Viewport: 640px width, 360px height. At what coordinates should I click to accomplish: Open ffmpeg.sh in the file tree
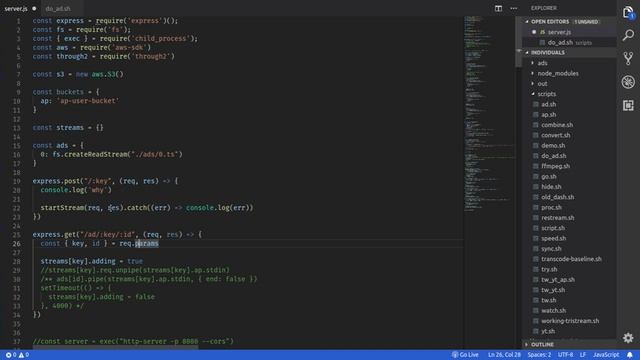click(x=555, y=166)
